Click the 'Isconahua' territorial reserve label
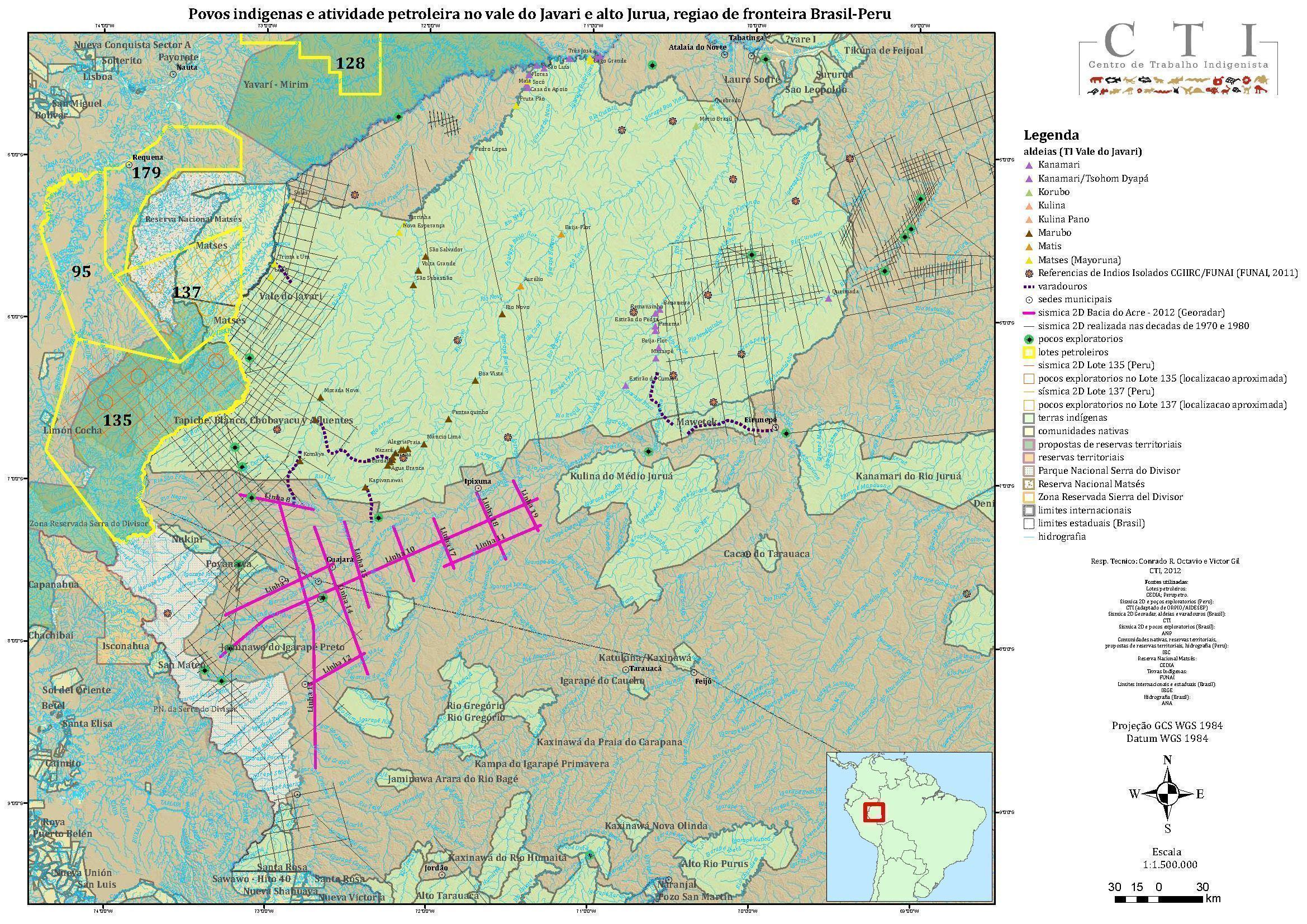 coord(125,646)
